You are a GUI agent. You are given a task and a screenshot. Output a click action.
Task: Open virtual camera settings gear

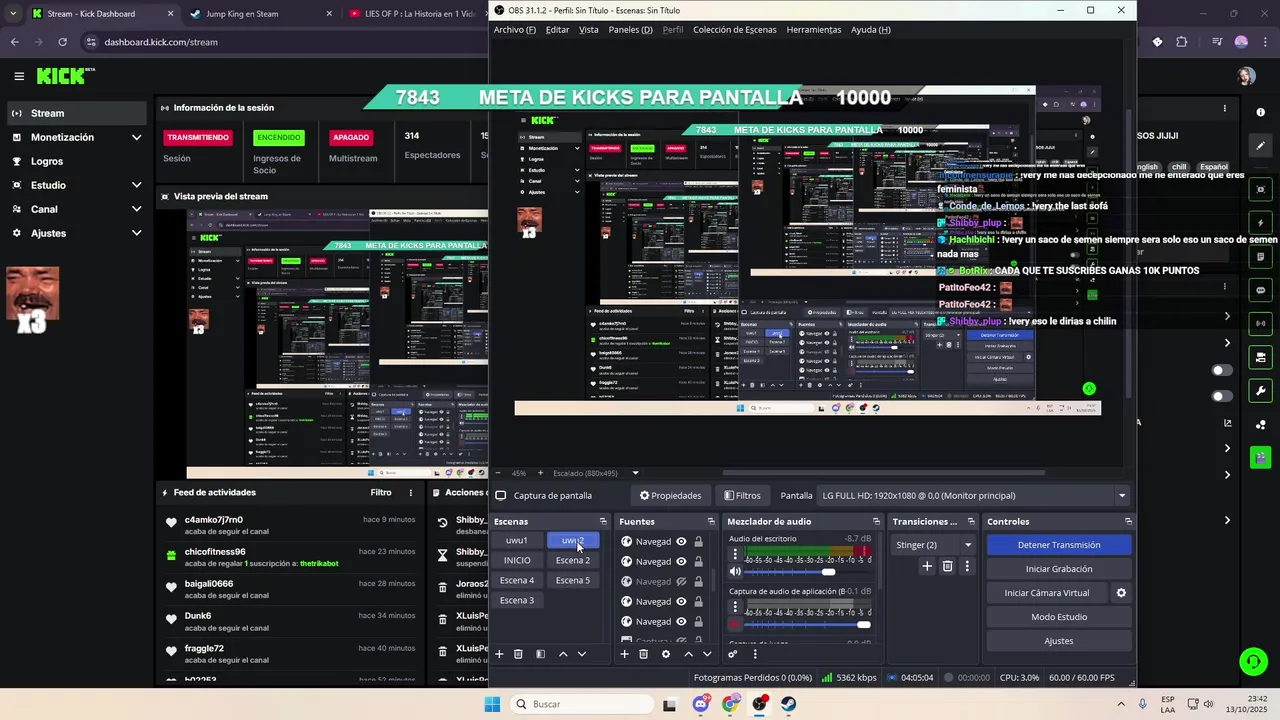point(1121,593)
